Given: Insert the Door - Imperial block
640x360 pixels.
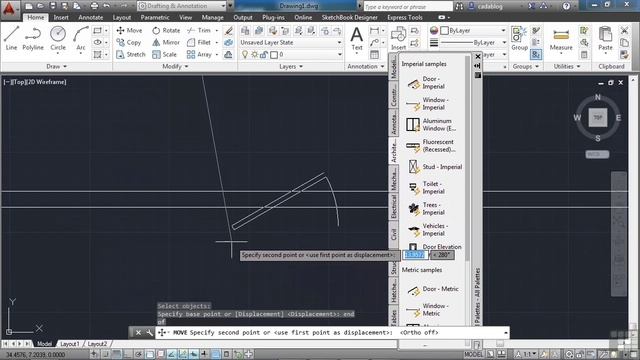Looking at the screenshot, I should click(x=432, y=82).
